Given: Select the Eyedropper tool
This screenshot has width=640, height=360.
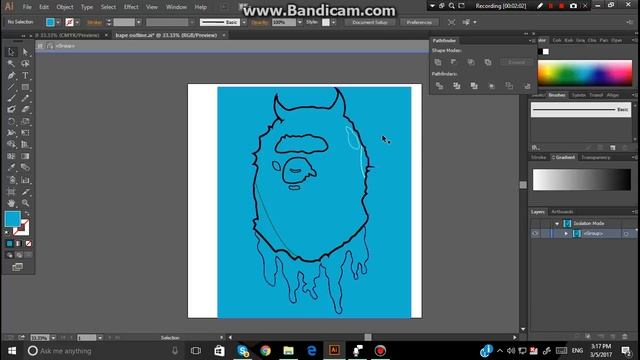Looking at the screenshot, I should (11, 168).
